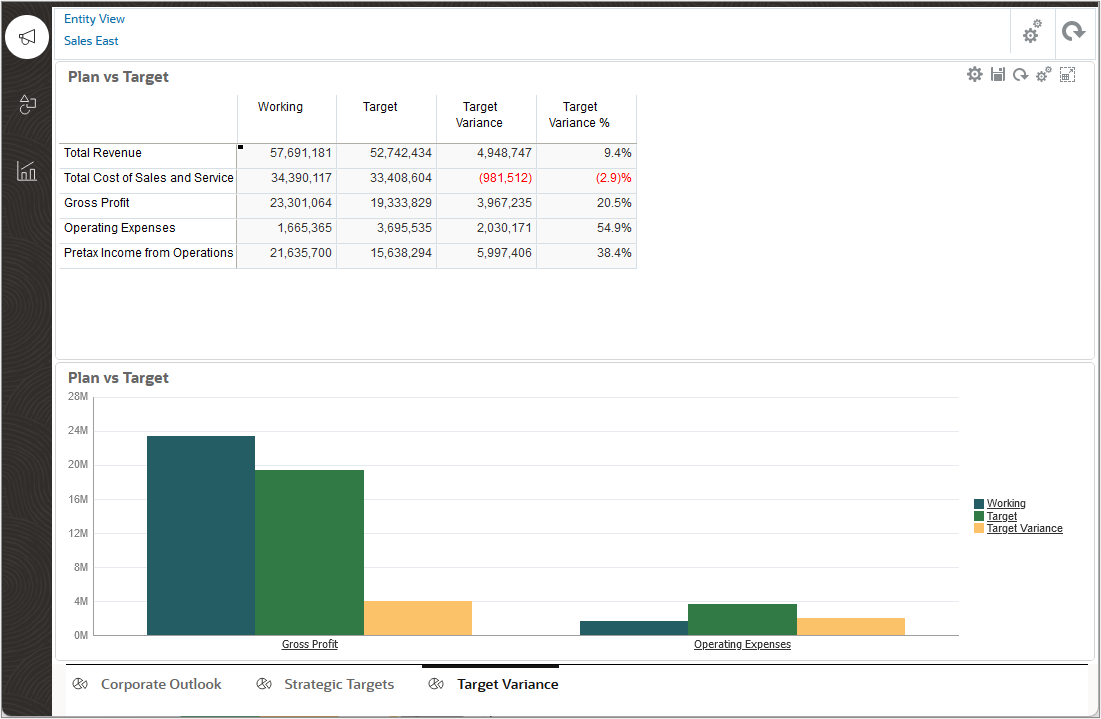Open the global Settings gear in top bar
Image resolution: width=1101 pixels, height=719 pixels.
point(1031,32)
